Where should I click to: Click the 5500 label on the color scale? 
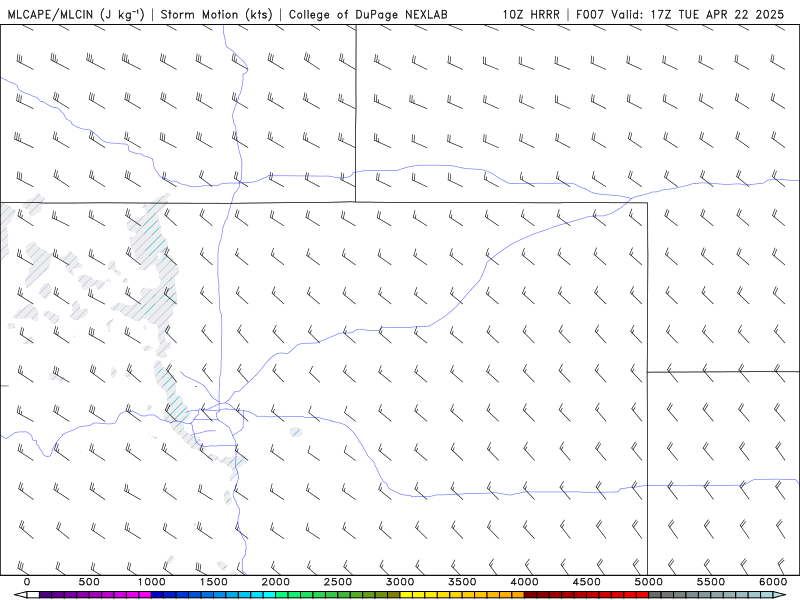pos(711,582)
